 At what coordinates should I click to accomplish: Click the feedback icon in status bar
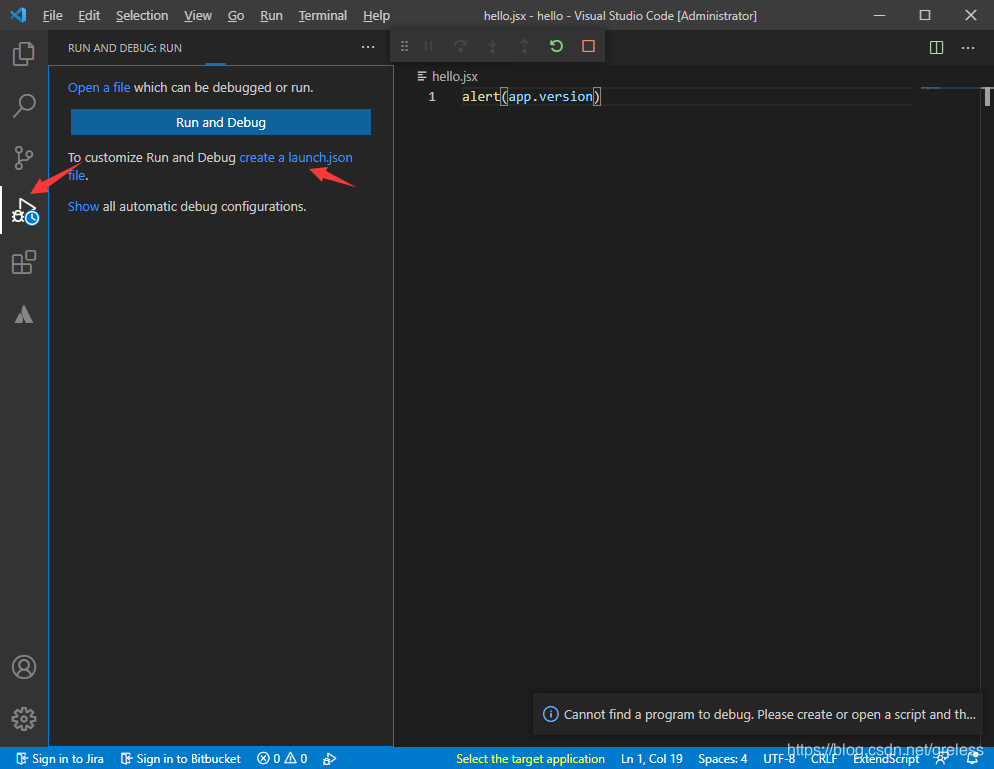941,759
